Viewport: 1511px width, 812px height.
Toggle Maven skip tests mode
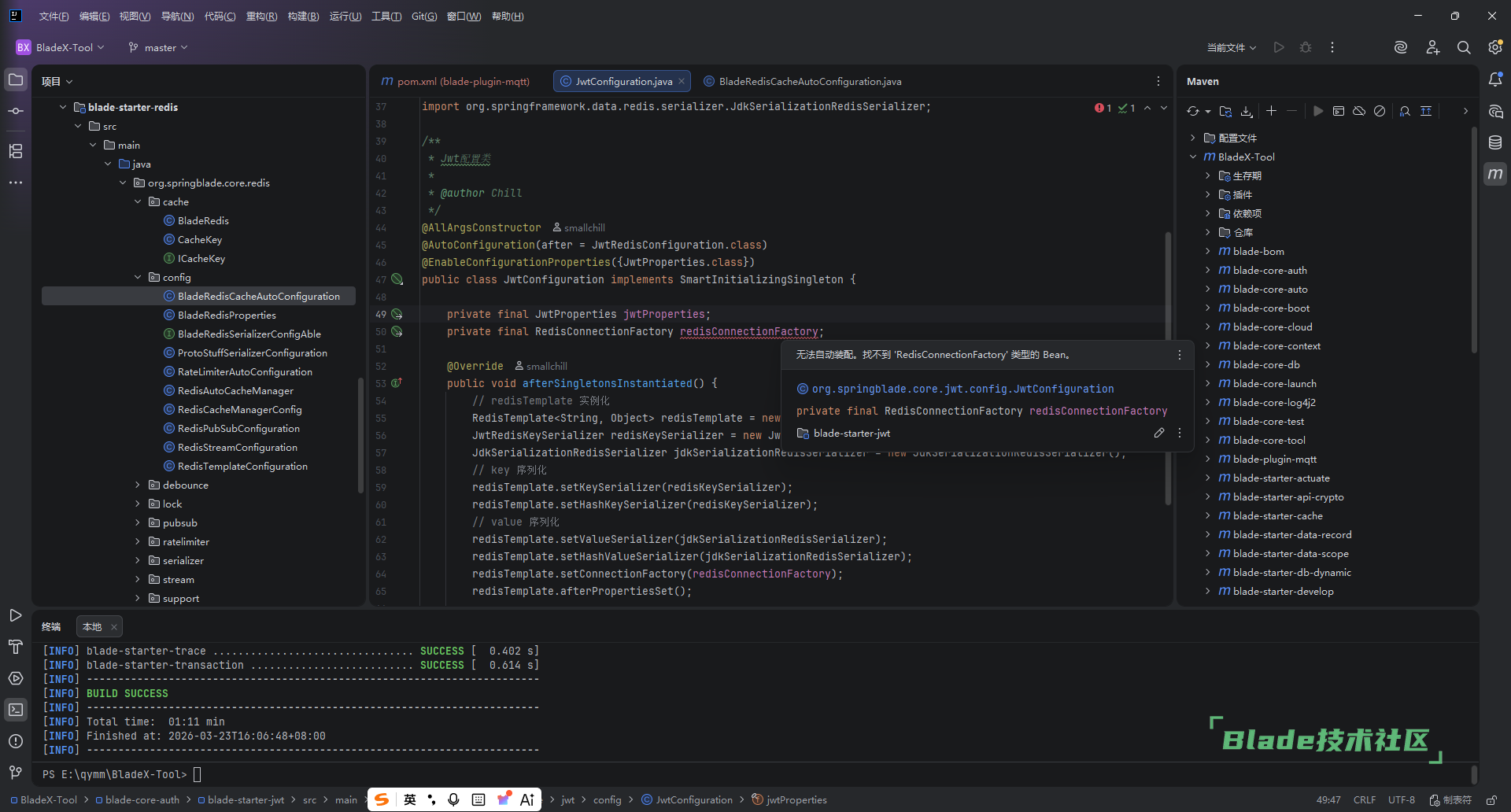tap(1380, 112)
